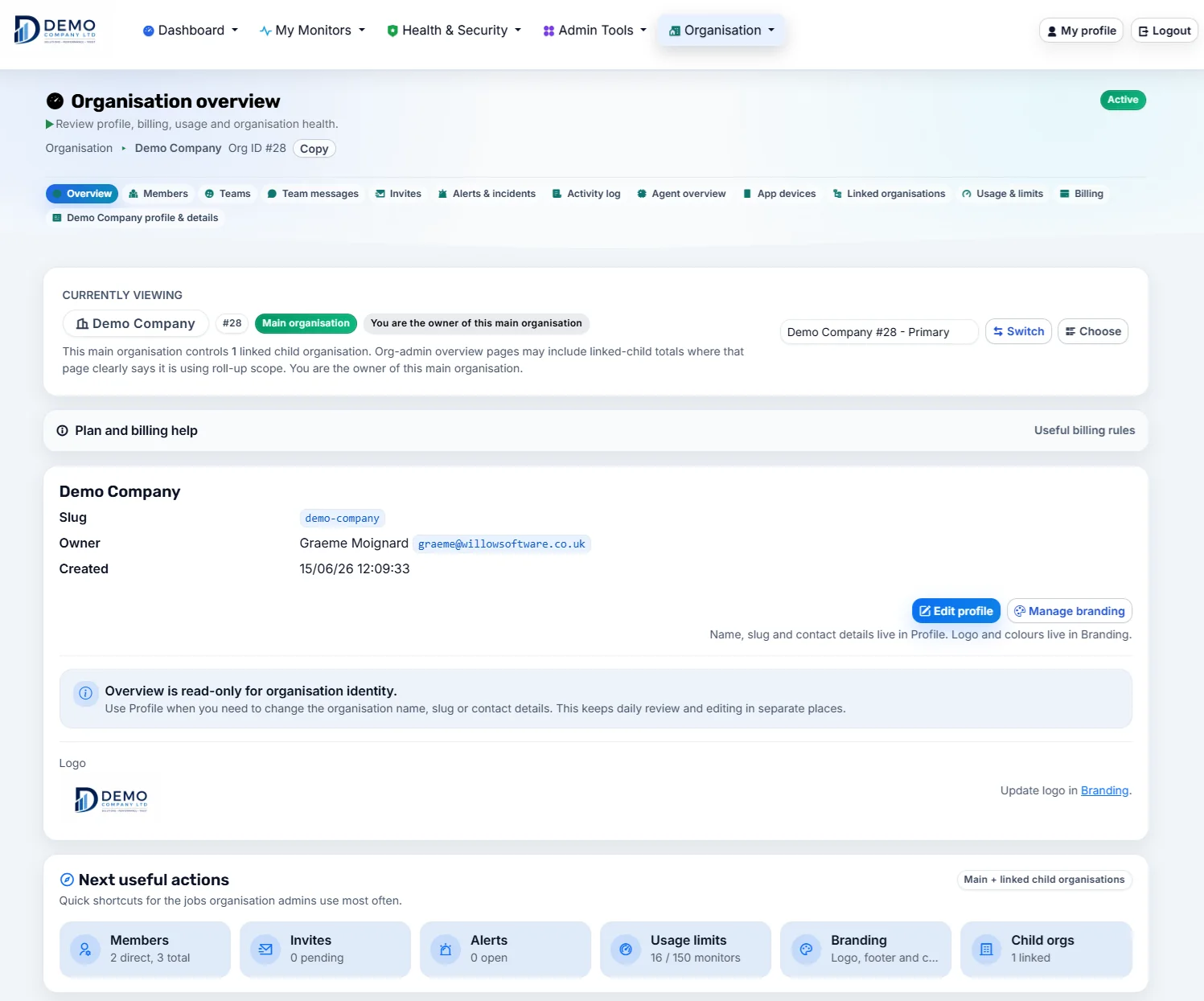Click the created date 15/06/26 12:09:33
This screenshot has height=1001, width=1204.
pos(355,568)
